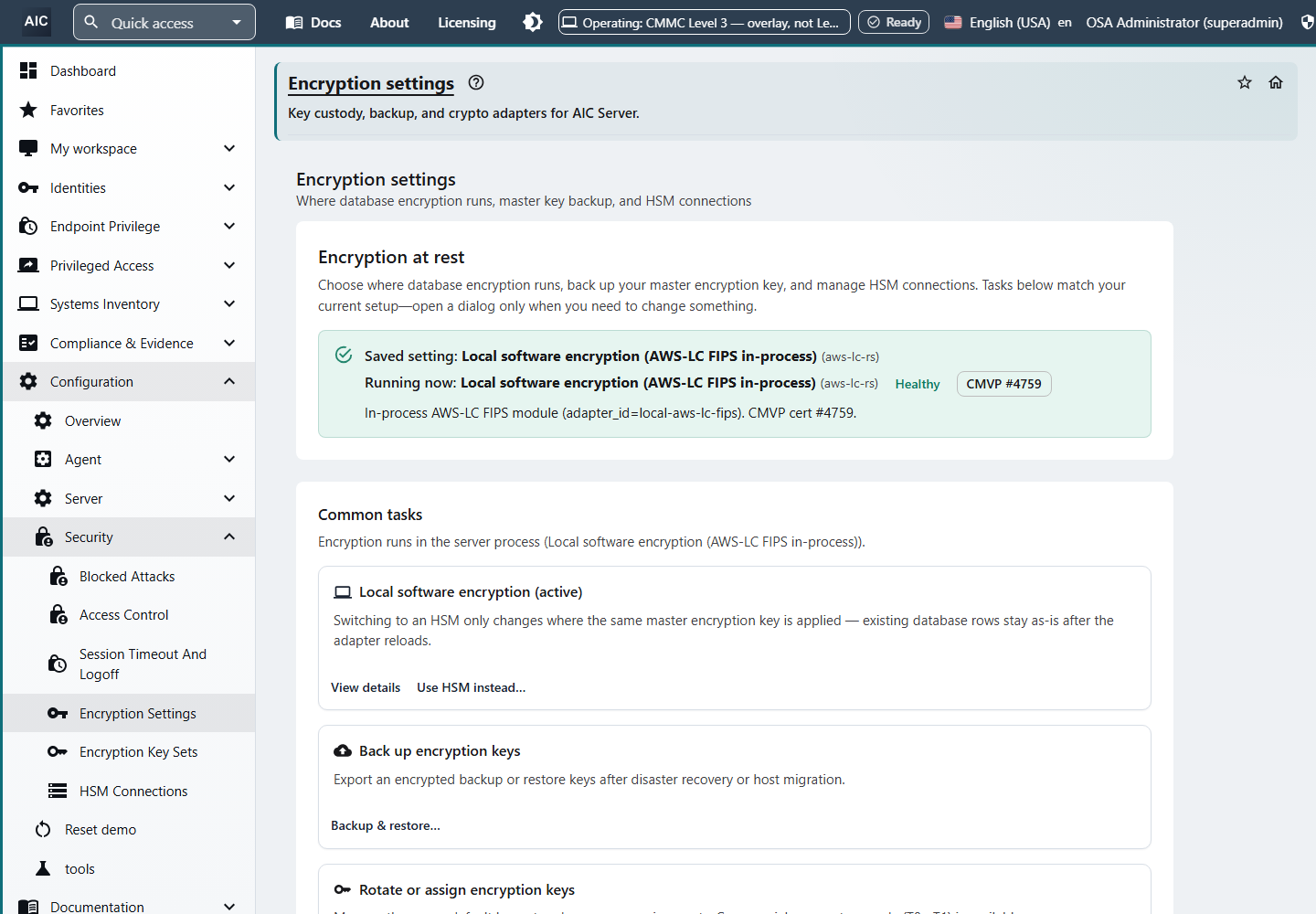The width and height of the screenshot is (1316, 914).
Task: Click the shield icon at the top right
Action: click(1308, 22)
